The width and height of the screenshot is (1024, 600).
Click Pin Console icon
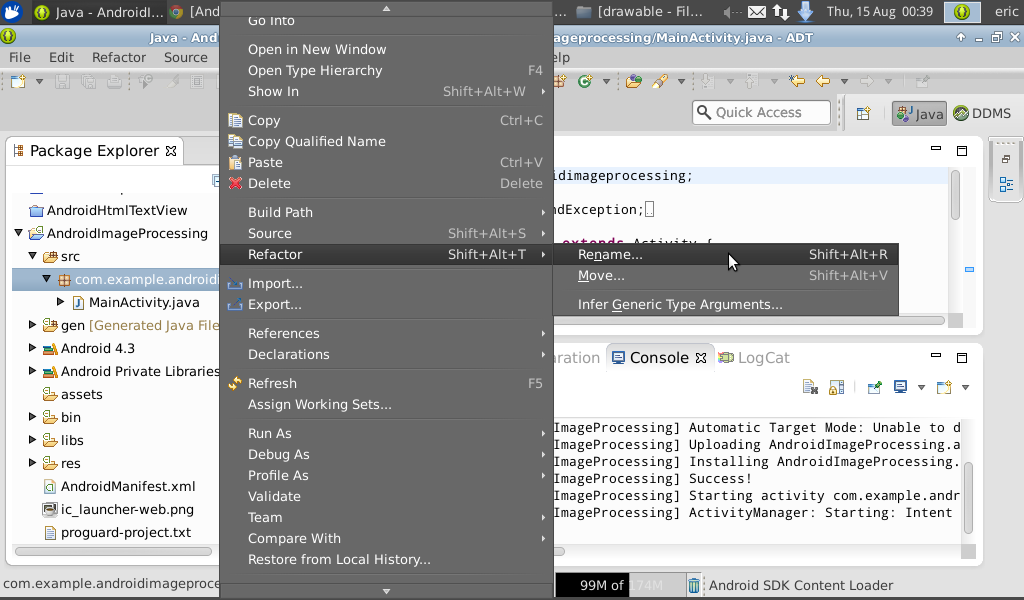pyautogui.click(x=874, y=388)
